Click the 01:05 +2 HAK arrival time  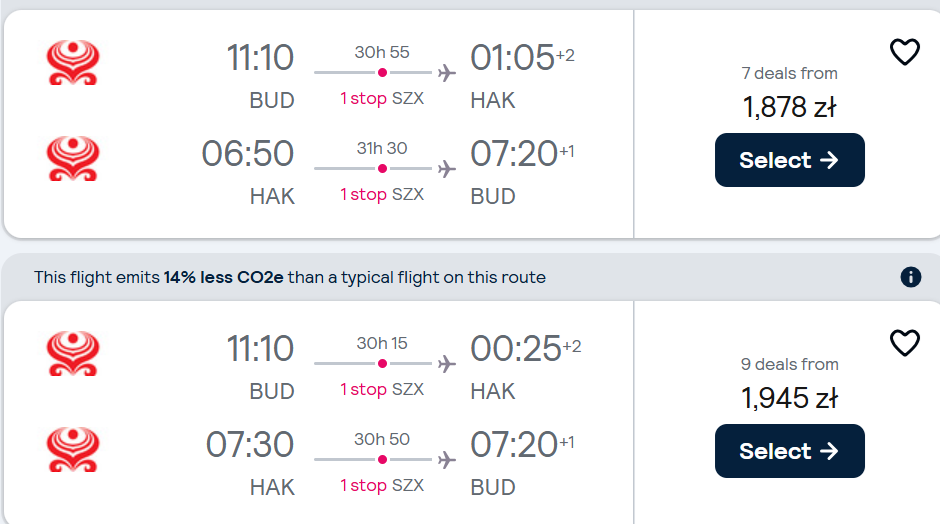click(x=522, y=58)
